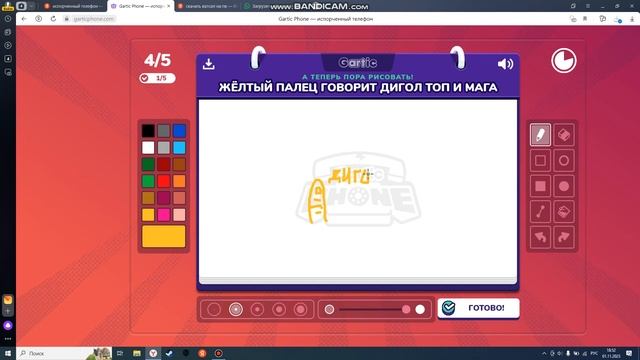Select the eraser tool
The height and width of the screenshot is (360, 640).
click(564, 135)
